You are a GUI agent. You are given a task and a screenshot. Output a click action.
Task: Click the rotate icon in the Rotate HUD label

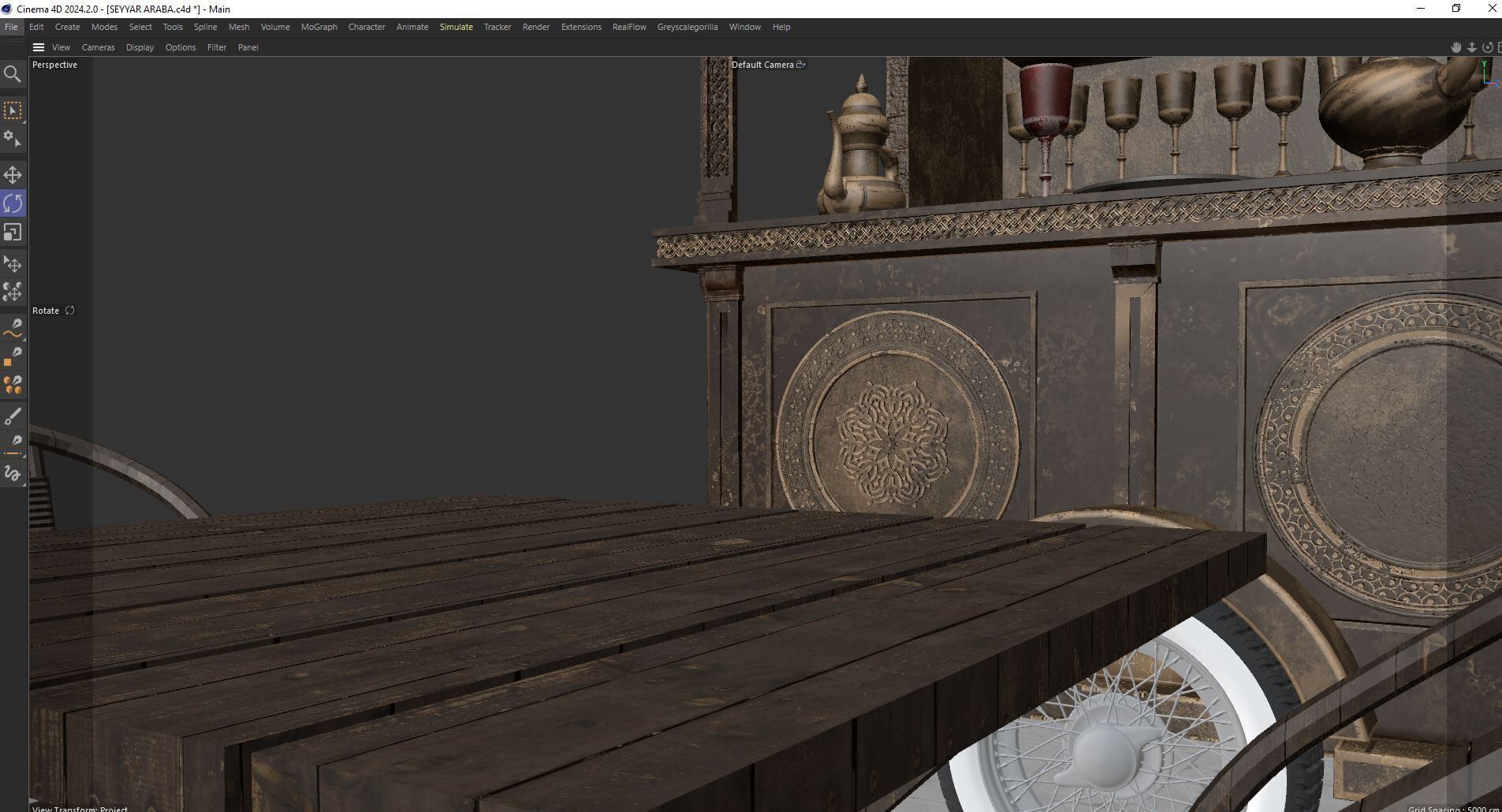pos(70,311)
